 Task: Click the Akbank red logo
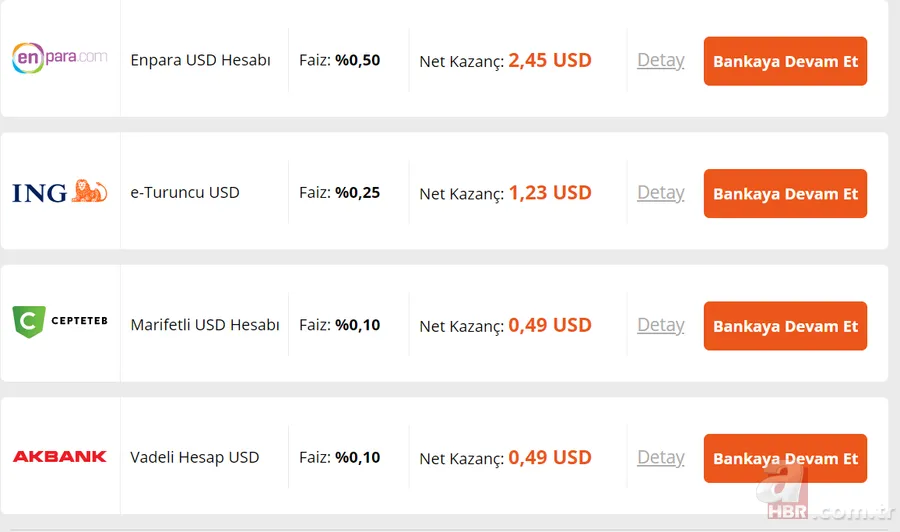point(59,456)
